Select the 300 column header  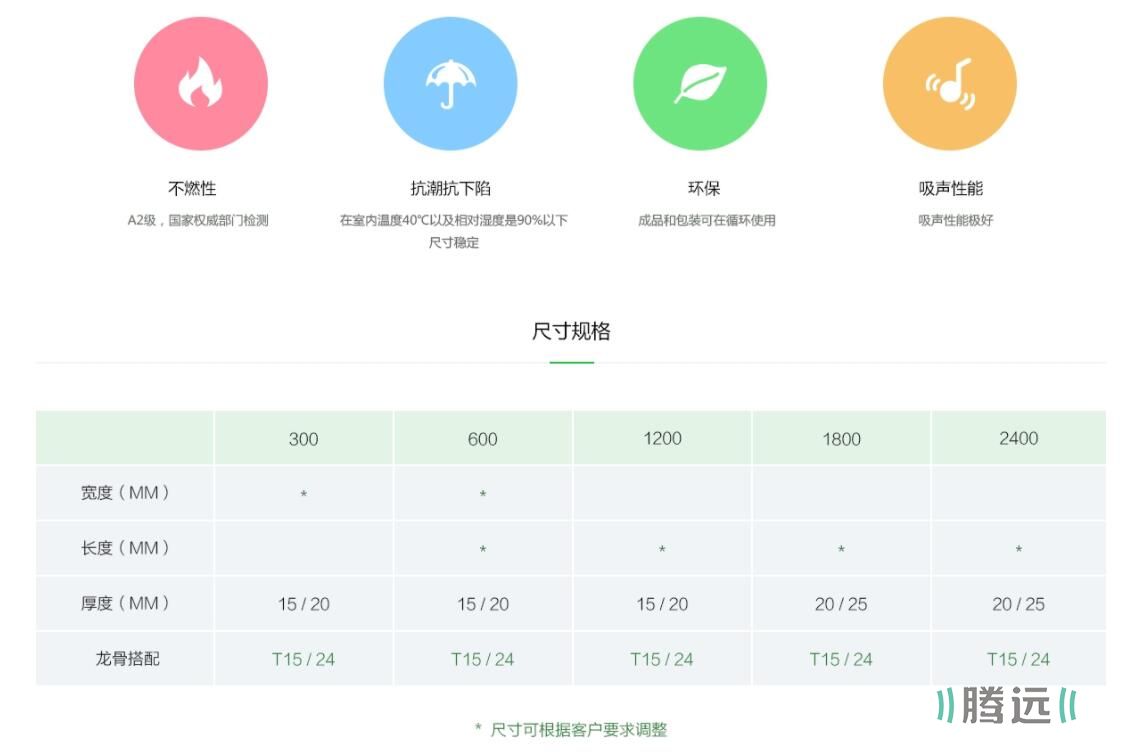coord(303,439)
